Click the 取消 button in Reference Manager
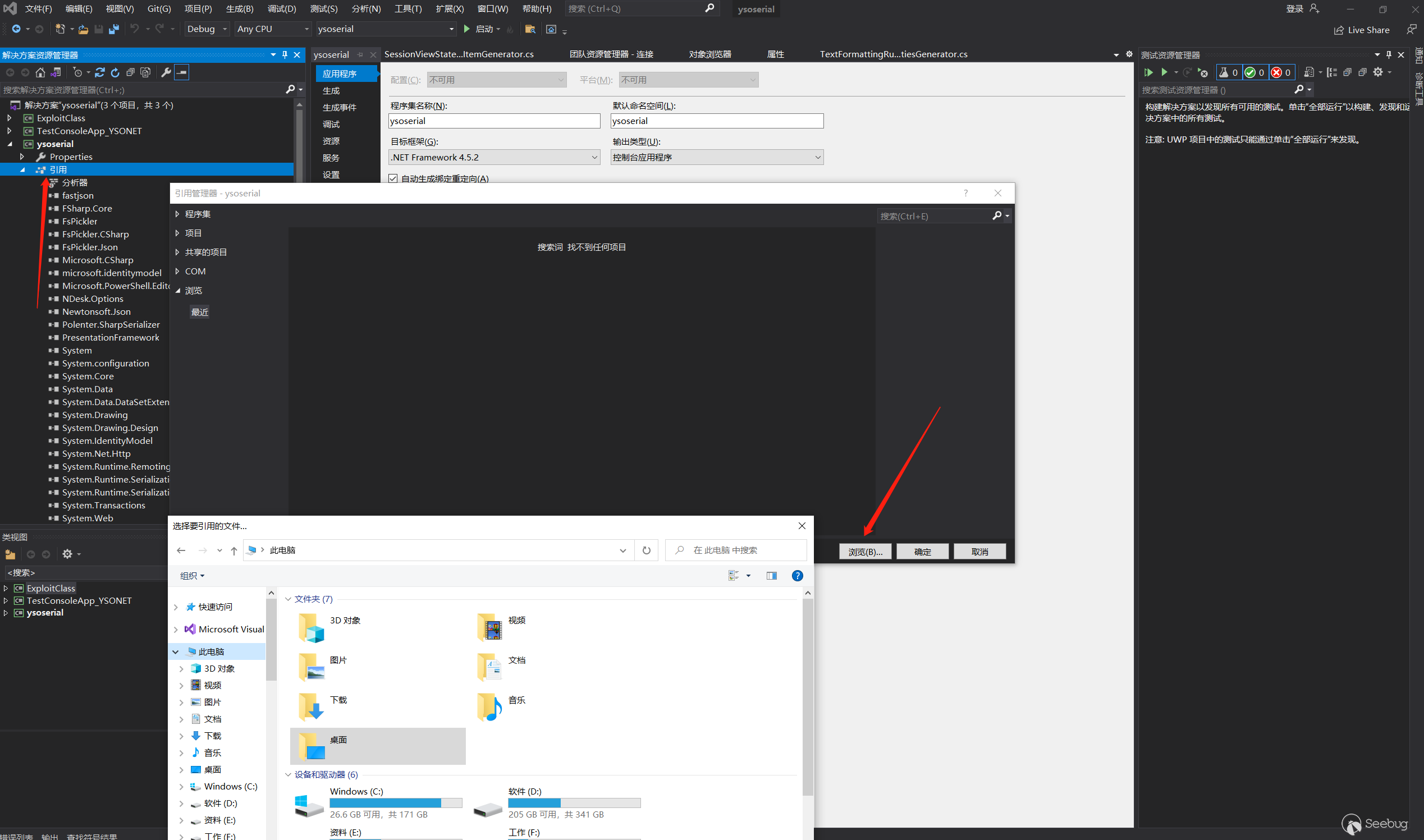 pyautogui.click(x=979, y=552)
